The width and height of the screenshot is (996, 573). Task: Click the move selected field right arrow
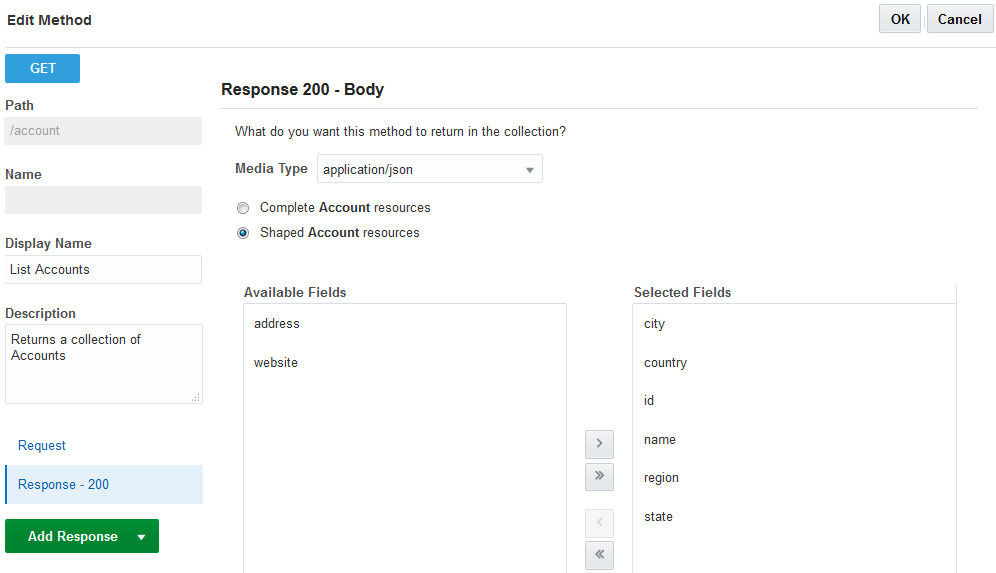(599, 443)
